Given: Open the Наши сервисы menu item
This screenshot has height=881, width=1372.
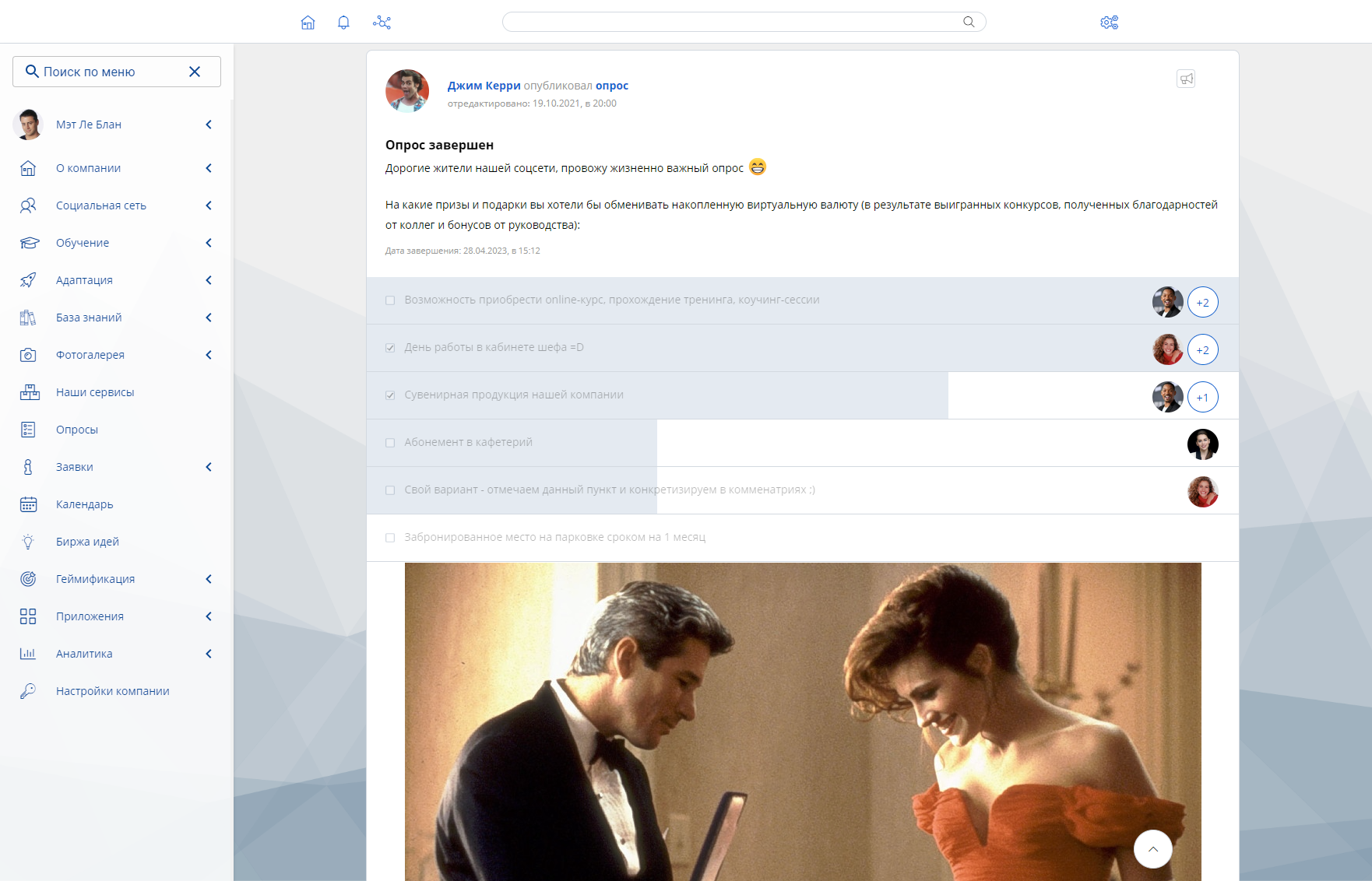Looking at the screenshot, I should point(95,392).
